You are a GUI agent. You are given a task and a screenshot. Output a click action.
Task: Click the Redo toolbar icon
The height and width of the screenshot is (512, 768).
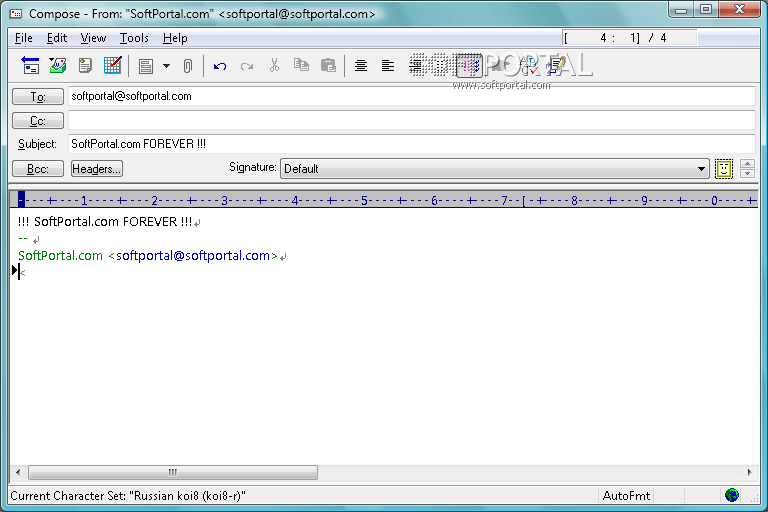pyautogui.click(x=247, y=66)
